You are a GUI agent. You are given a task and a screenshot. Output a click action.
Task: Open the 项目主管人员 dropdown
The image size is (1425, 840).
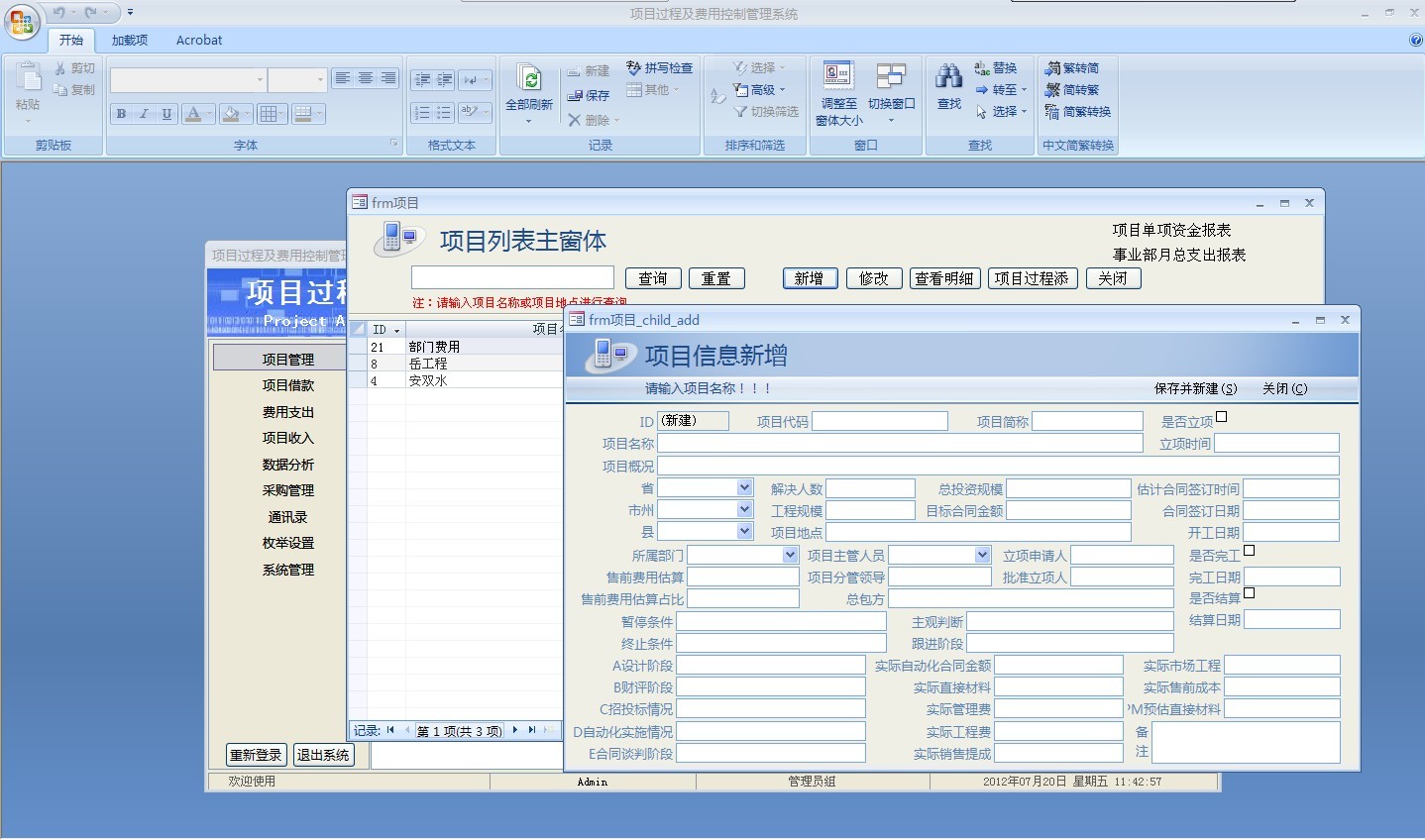(982, 555)
